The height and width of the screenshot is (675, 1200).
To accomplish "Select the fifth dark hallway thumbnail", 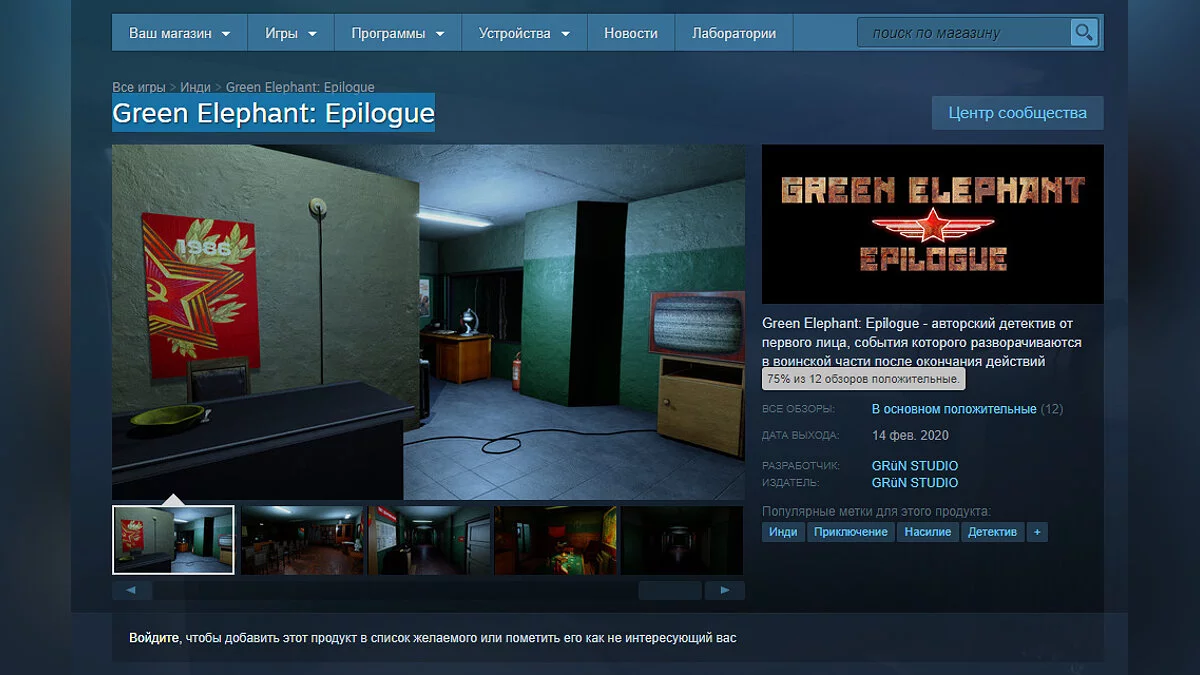I will point(683,540).
